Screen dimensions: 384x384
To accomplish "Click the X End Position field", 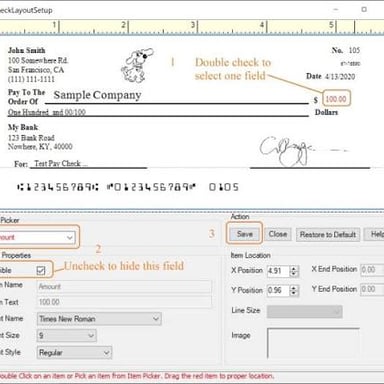I will pyautogui.click(x=372, y=270).
